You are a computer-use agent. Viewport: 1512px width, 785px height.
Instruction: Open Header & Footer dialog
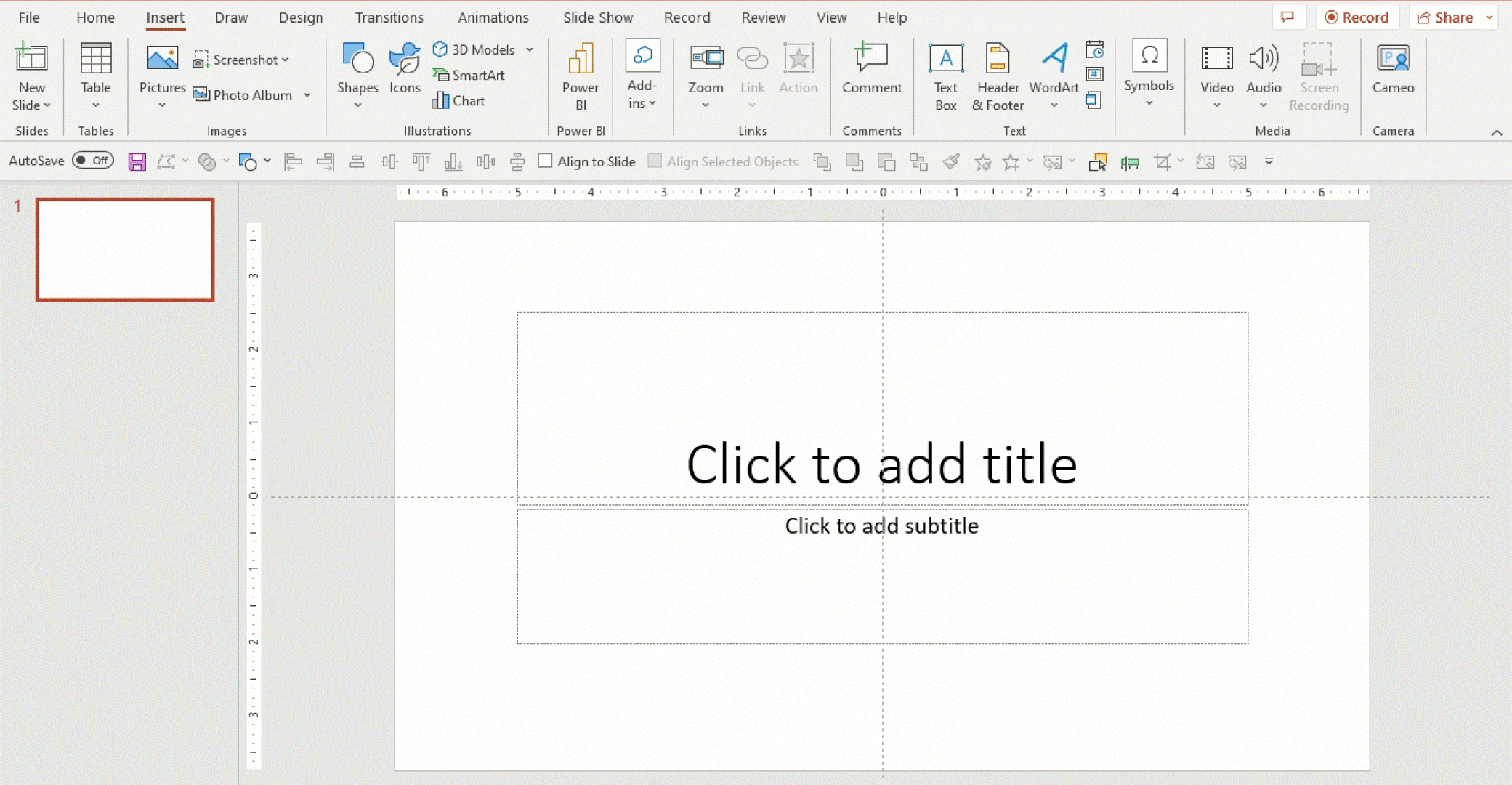point(998,76)
